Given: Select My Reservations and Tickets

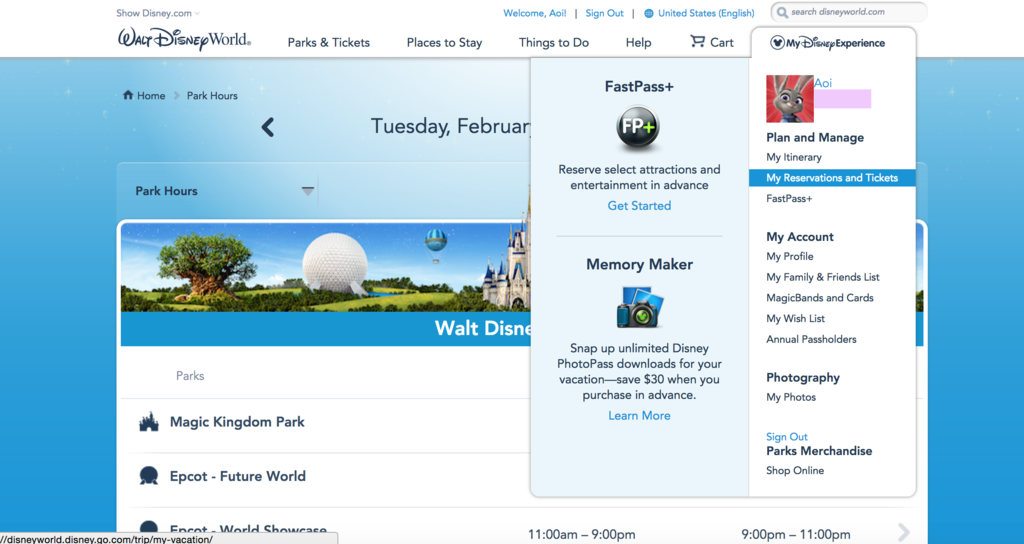Looking at the screenshot, I should coord(832,178).
